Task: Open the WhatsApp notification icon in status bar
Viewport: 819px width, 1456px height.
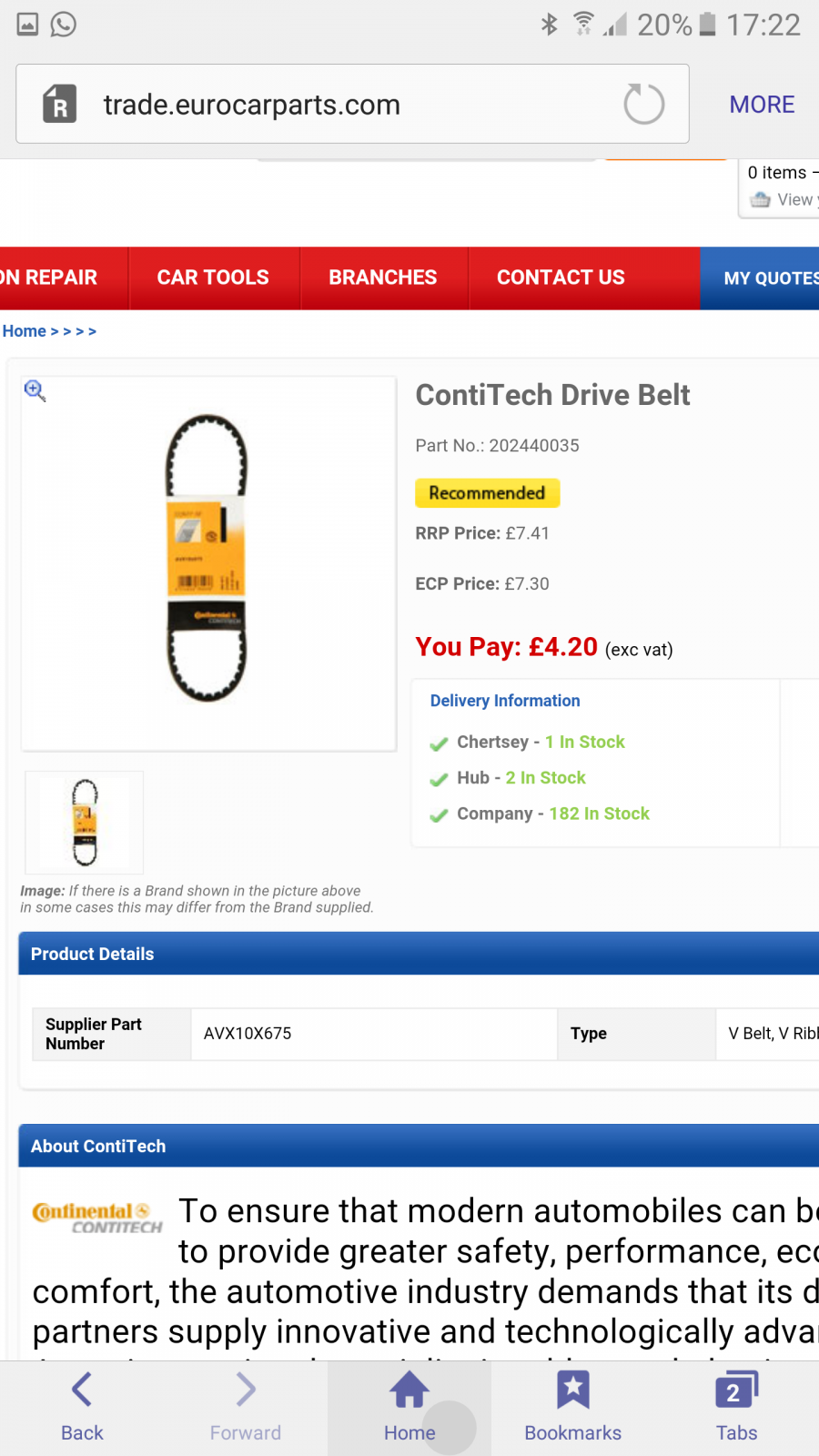Action: [63, 25]
